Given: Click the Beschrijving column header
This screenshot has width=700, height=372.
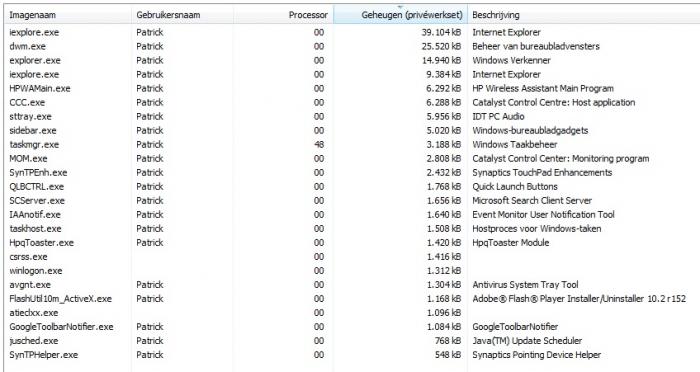Looking at the screenshot, I should [x=583, y=15].
